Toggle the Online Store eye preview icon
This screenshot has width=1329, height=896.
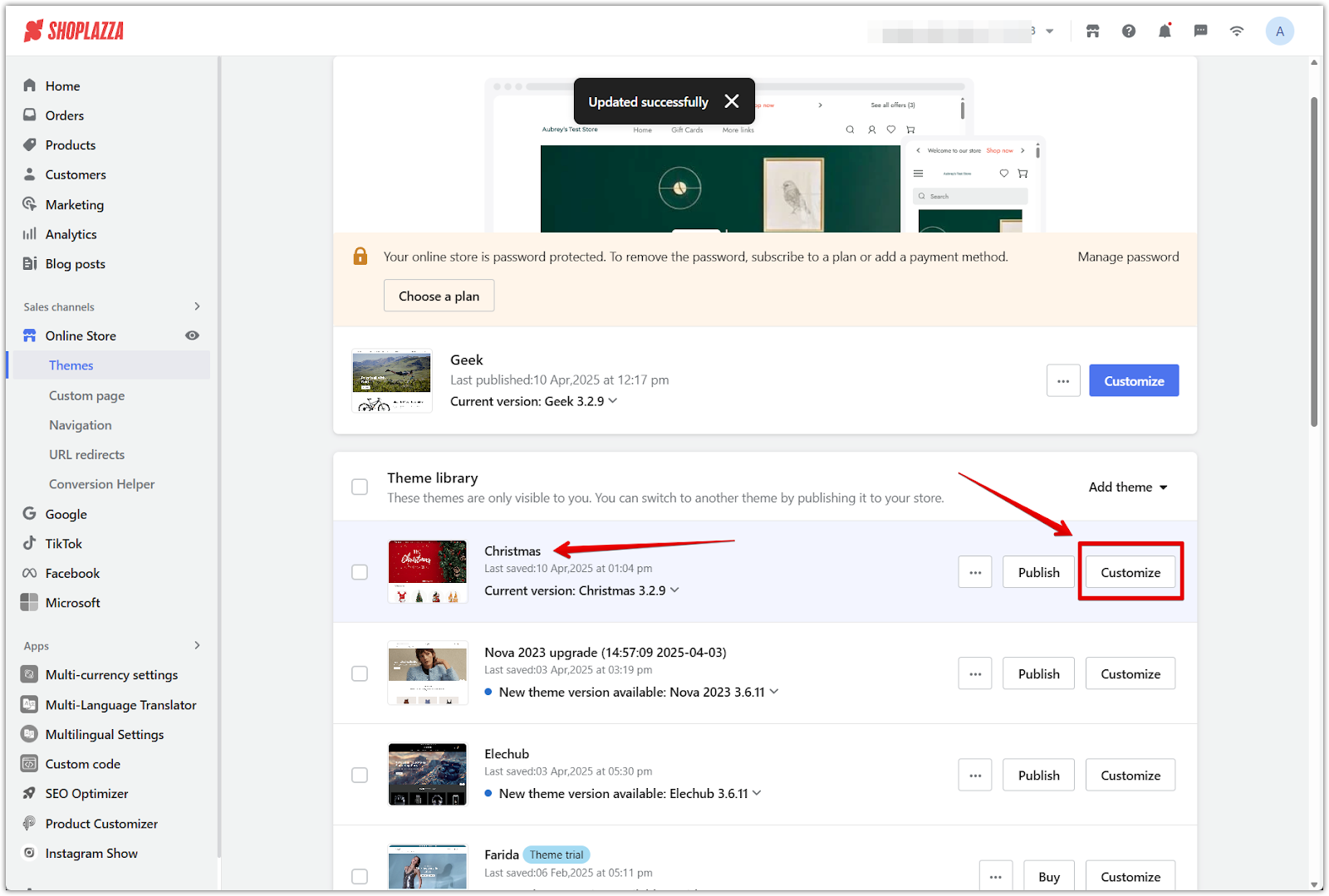point(192,335)
